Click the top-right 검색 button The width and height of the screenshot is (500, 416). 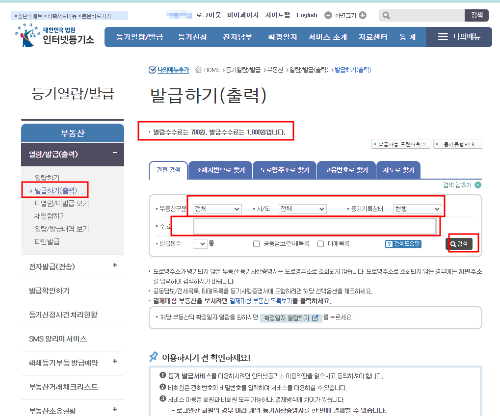coord(477,15)
